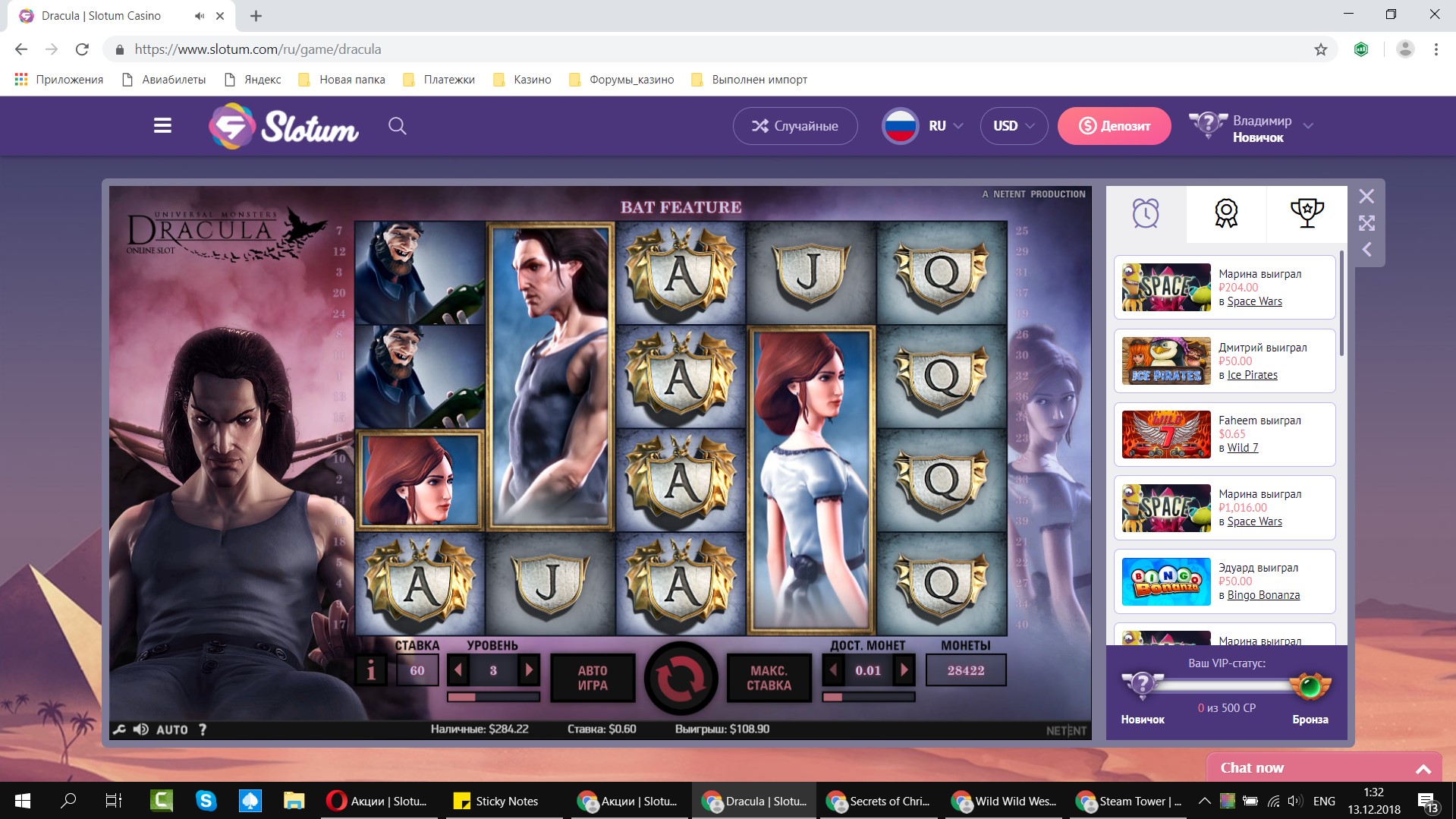The image size is (1456, 819).
Task: Click the VIP progress bar toward Бронза
Action: [1226, 686]
